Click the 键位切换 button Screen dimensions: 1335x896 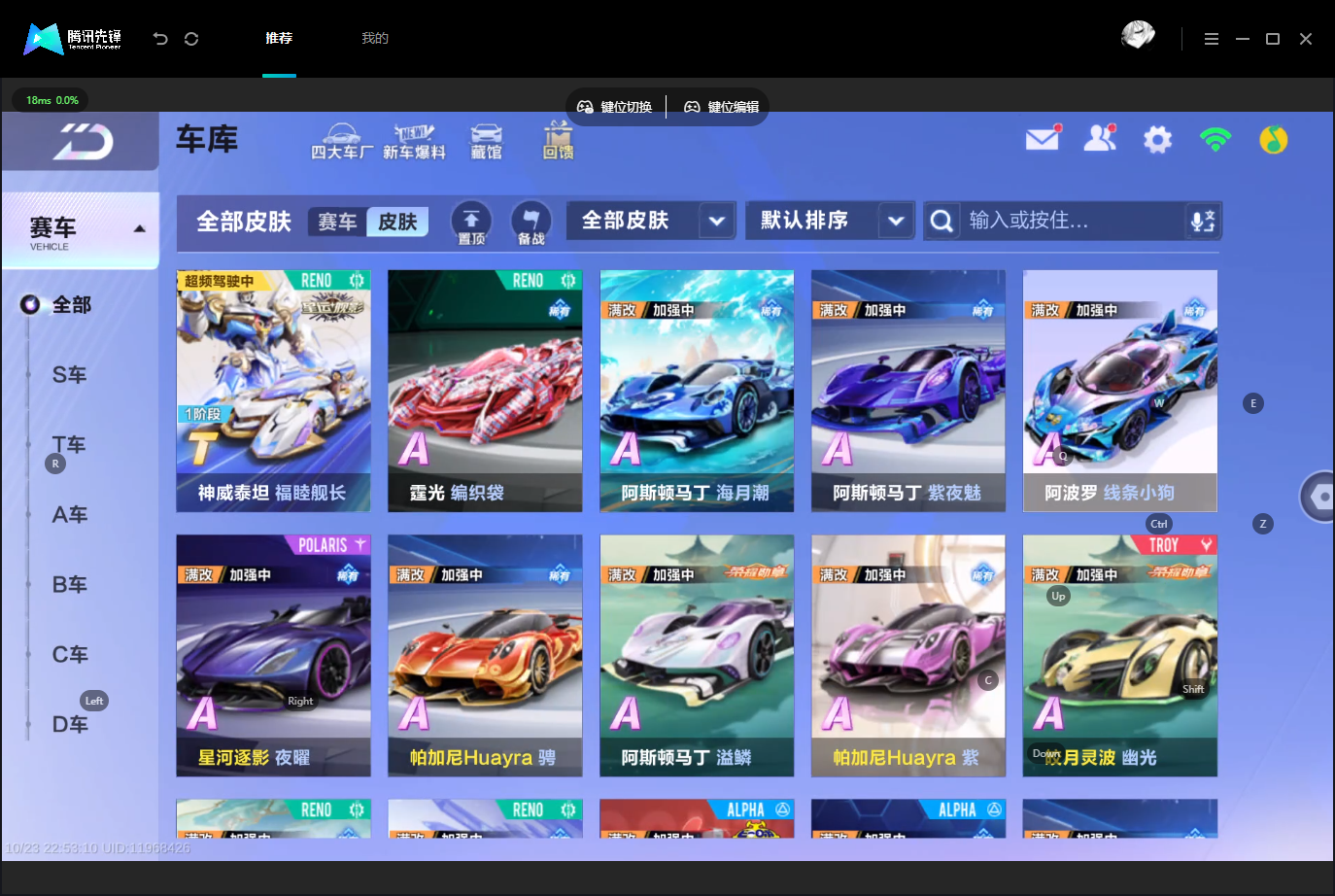[x=615, y=107]
